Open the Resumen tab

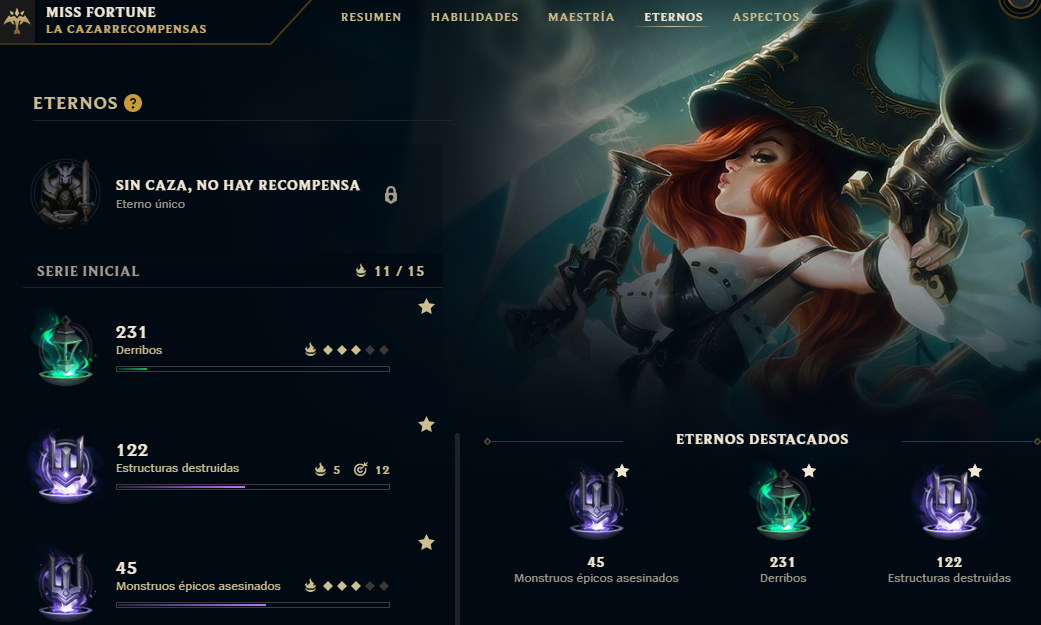pos(371,17)
